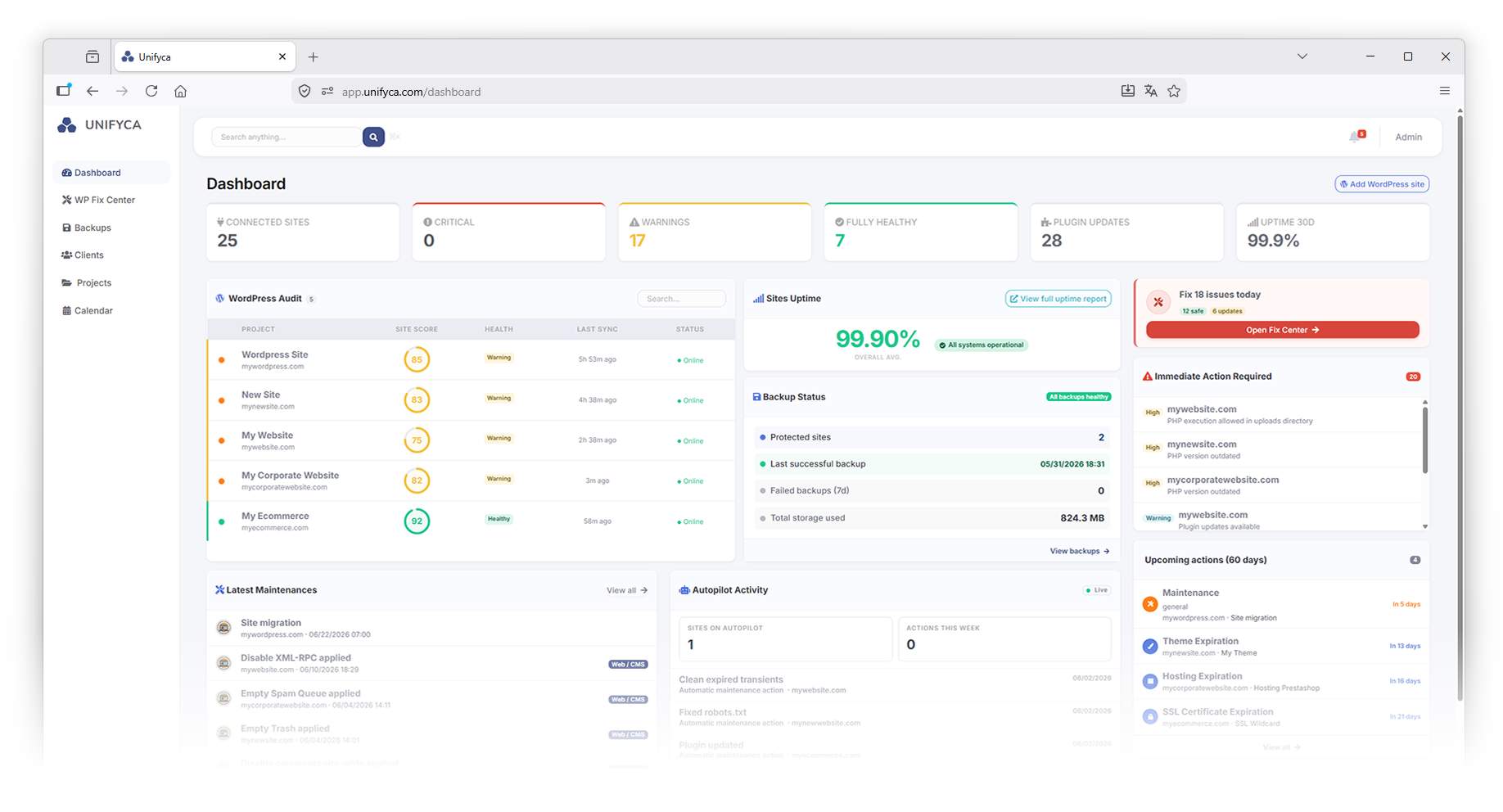Click browser back arrow

click(93, 91)
